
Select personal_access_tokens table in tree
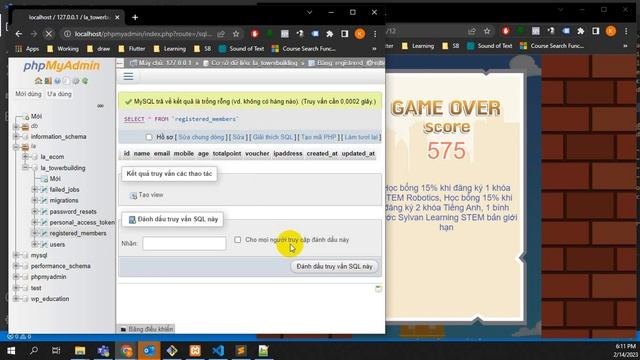82,222
